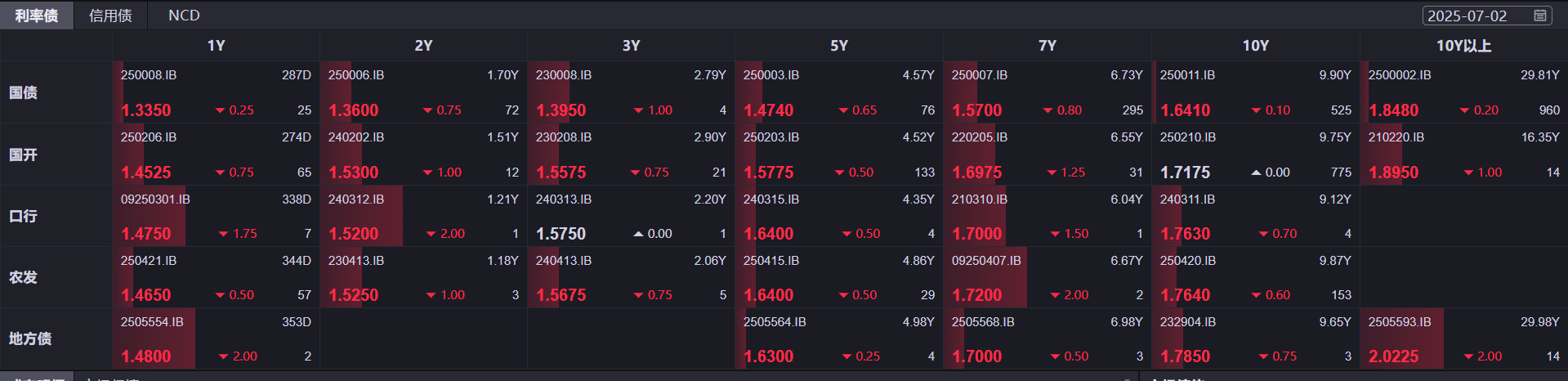This screenshot has width=1568, height=381.
Task: Click the 10Y以上 column header
Action: click(1463, 46)
